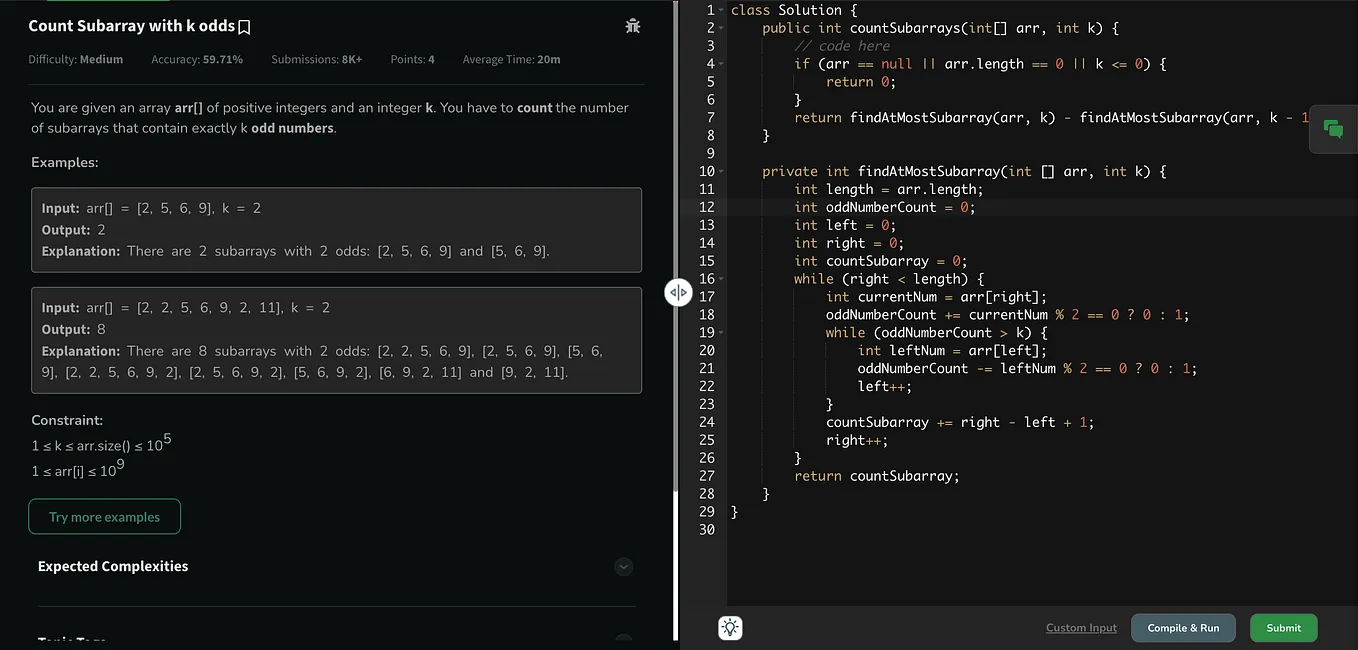Click the problem title text
The width and height of the screenshot is (1358, 650).
(132, 26)
